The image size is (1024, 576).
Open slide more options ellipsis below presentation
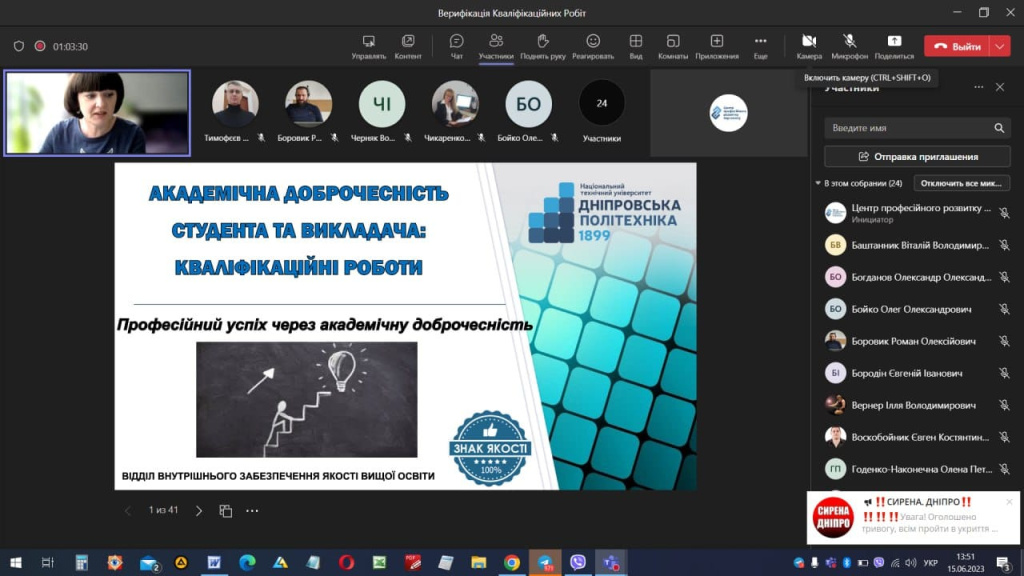pyautogui.click(x=252, y=511)
